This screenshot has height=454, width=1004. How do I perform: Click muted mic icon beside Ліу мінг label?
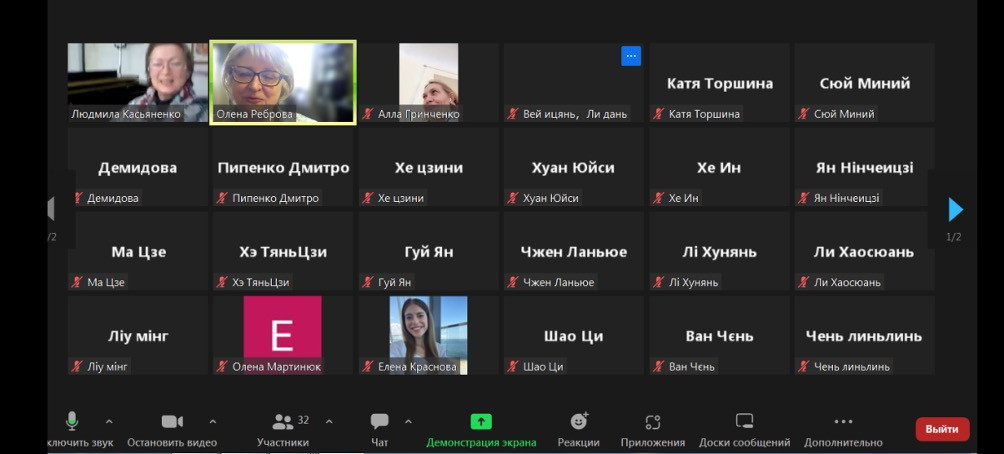coord(77,366)
